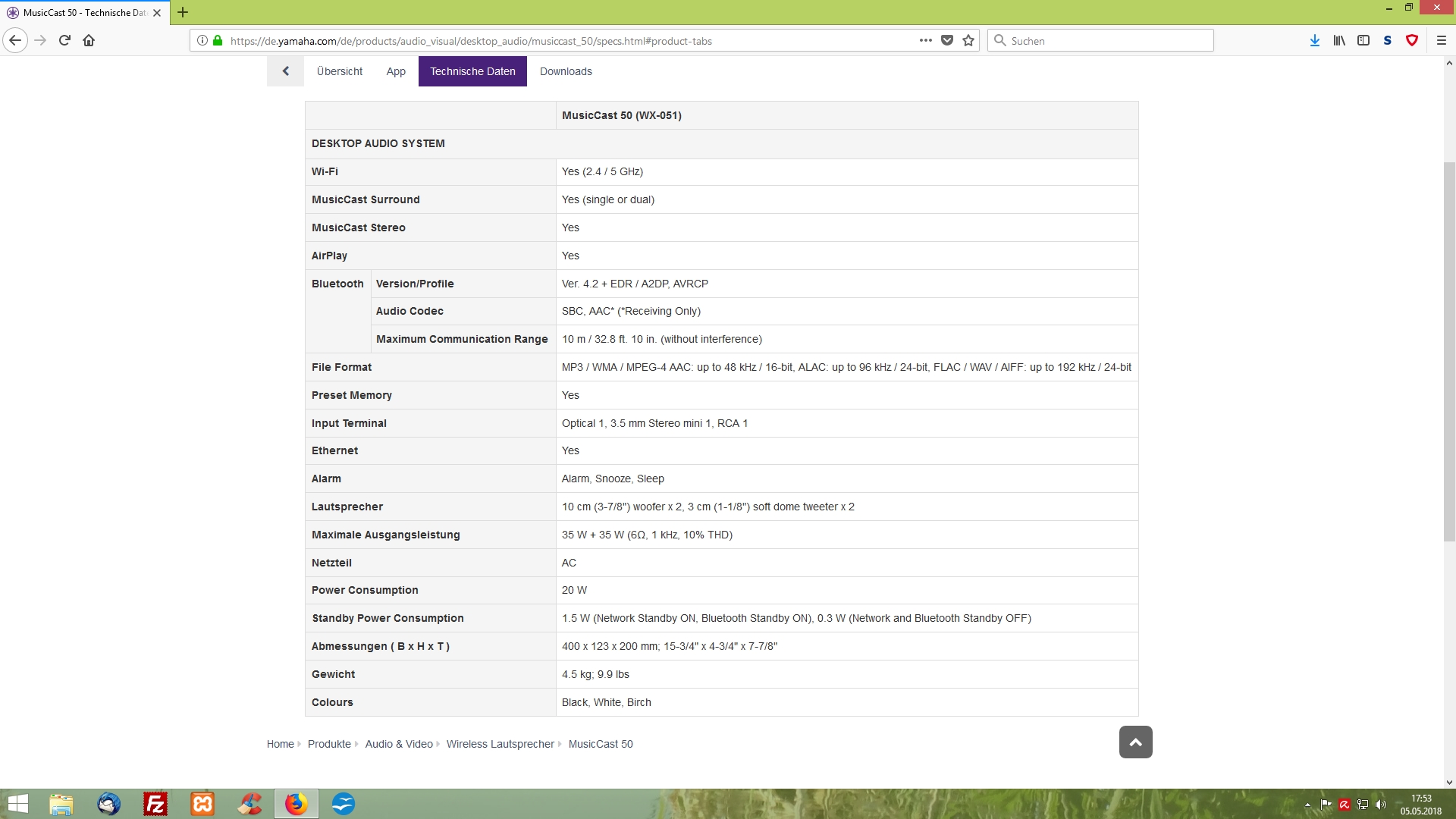
Task: Open the Audio & Video breadcrumb link
Action: tap(399, 744)
